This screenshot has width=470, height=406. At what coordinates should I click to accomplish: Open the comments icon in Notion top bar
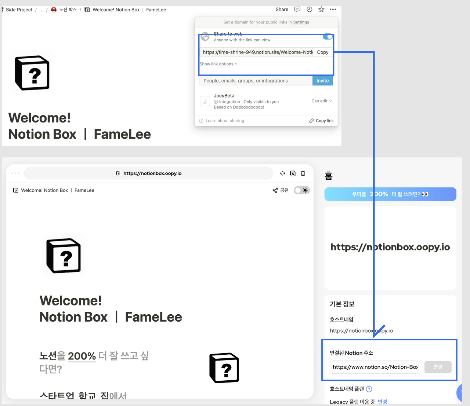297,9
